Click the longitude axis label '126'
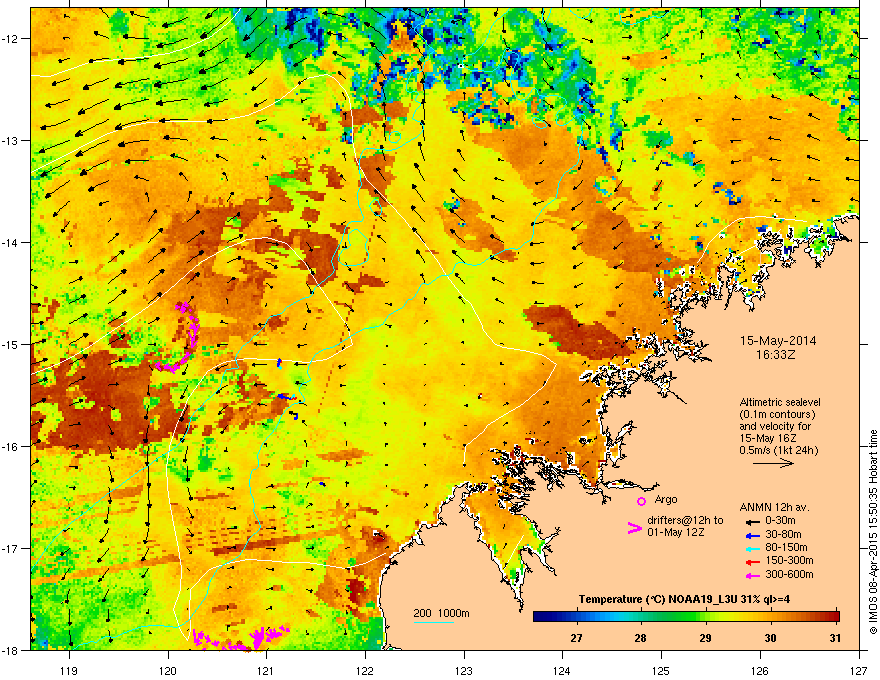Screen dimensions: 880x680 (x=760, y=670)
